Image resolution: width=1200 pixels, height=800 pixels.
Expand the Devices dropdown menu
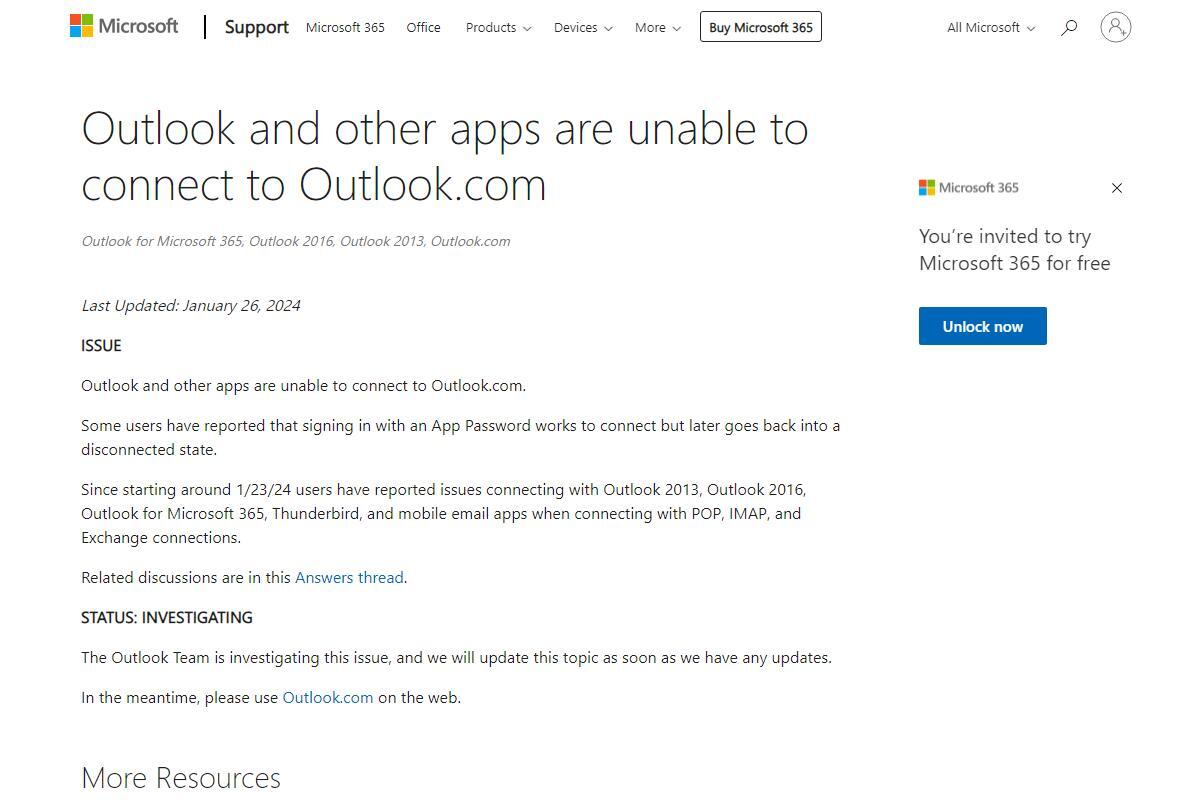[x=583, y=28]
